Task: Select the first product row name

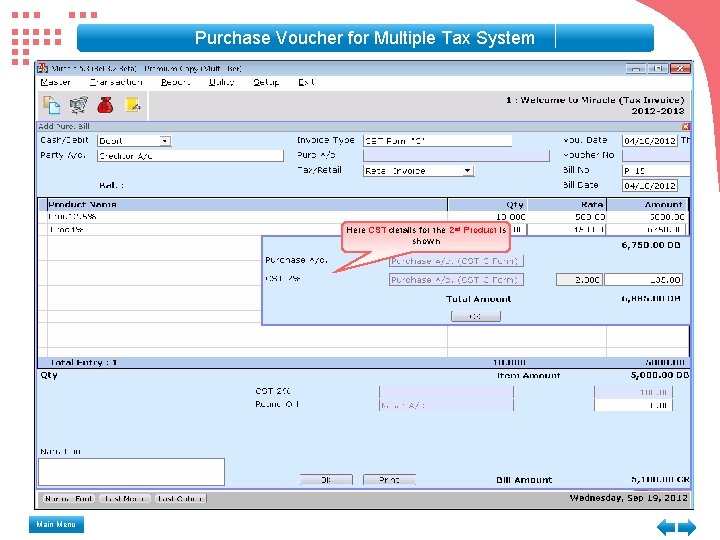Action: coord(72,216)
